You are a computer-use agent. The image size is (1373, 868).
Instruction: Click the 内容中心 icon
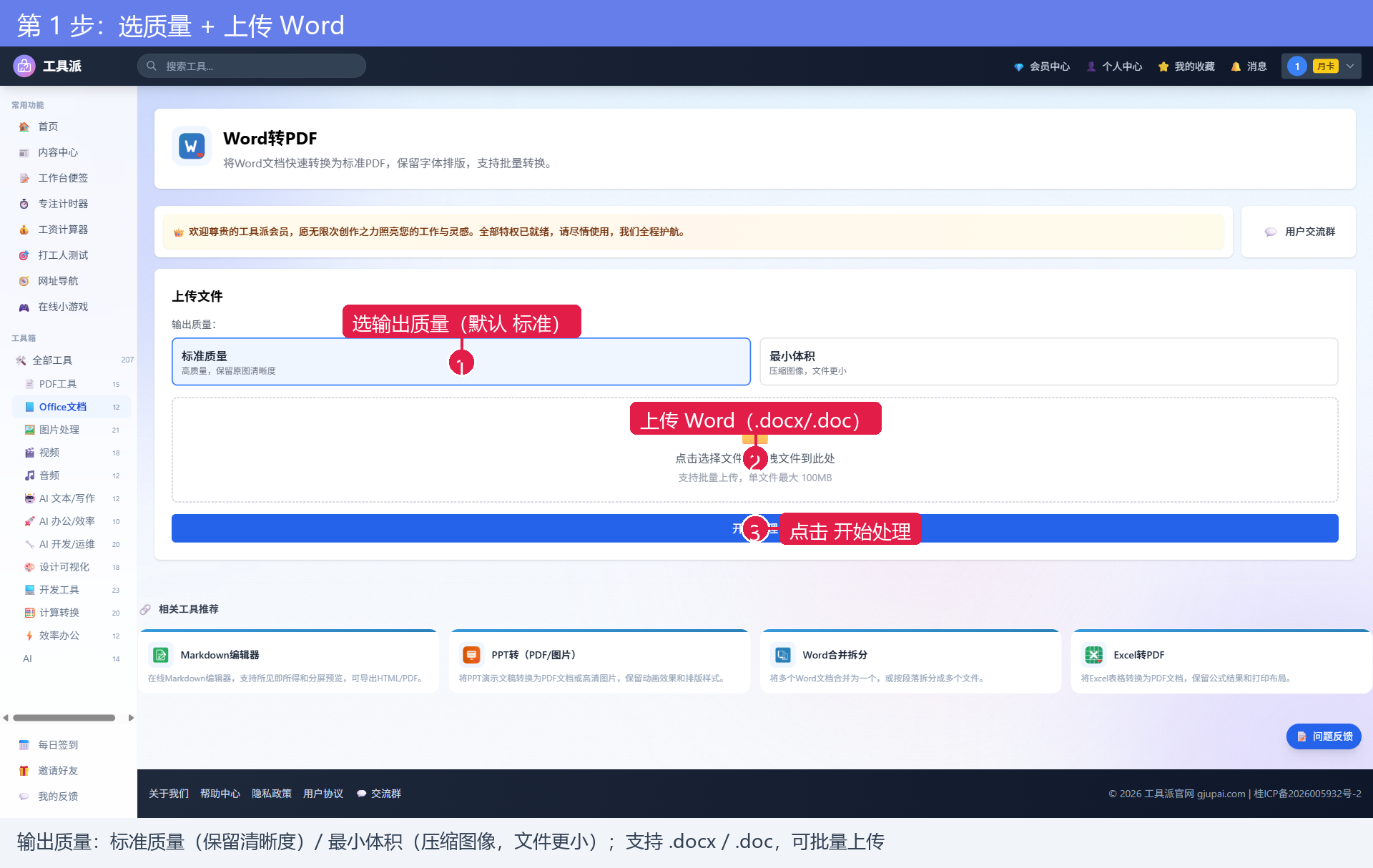click(x=24, y=152)
